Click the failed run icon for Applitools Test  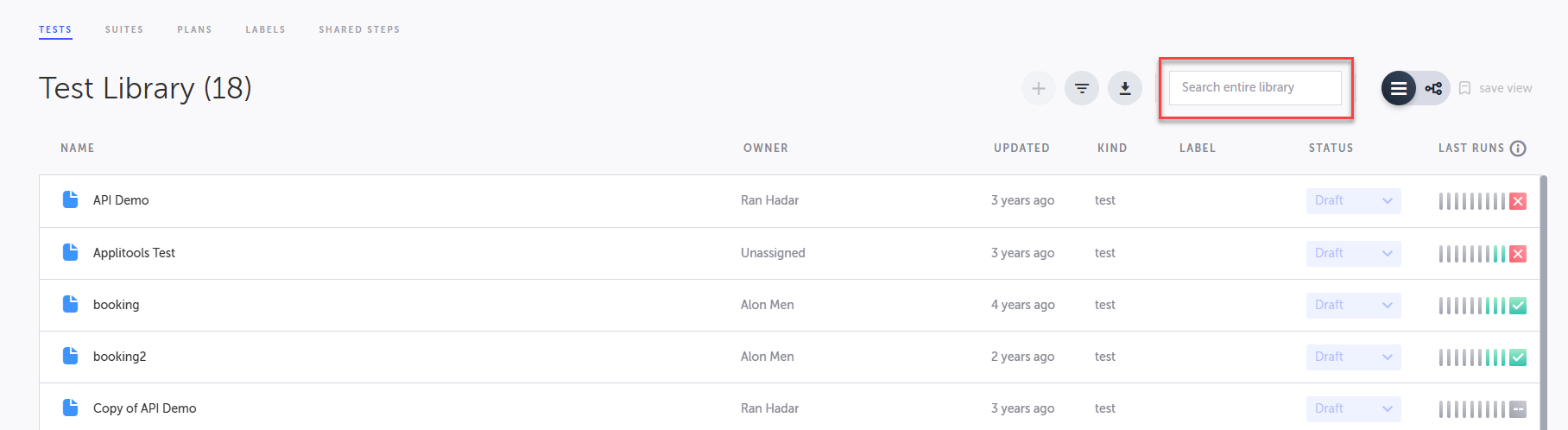pyautogui.click(x=1518, y=254)
